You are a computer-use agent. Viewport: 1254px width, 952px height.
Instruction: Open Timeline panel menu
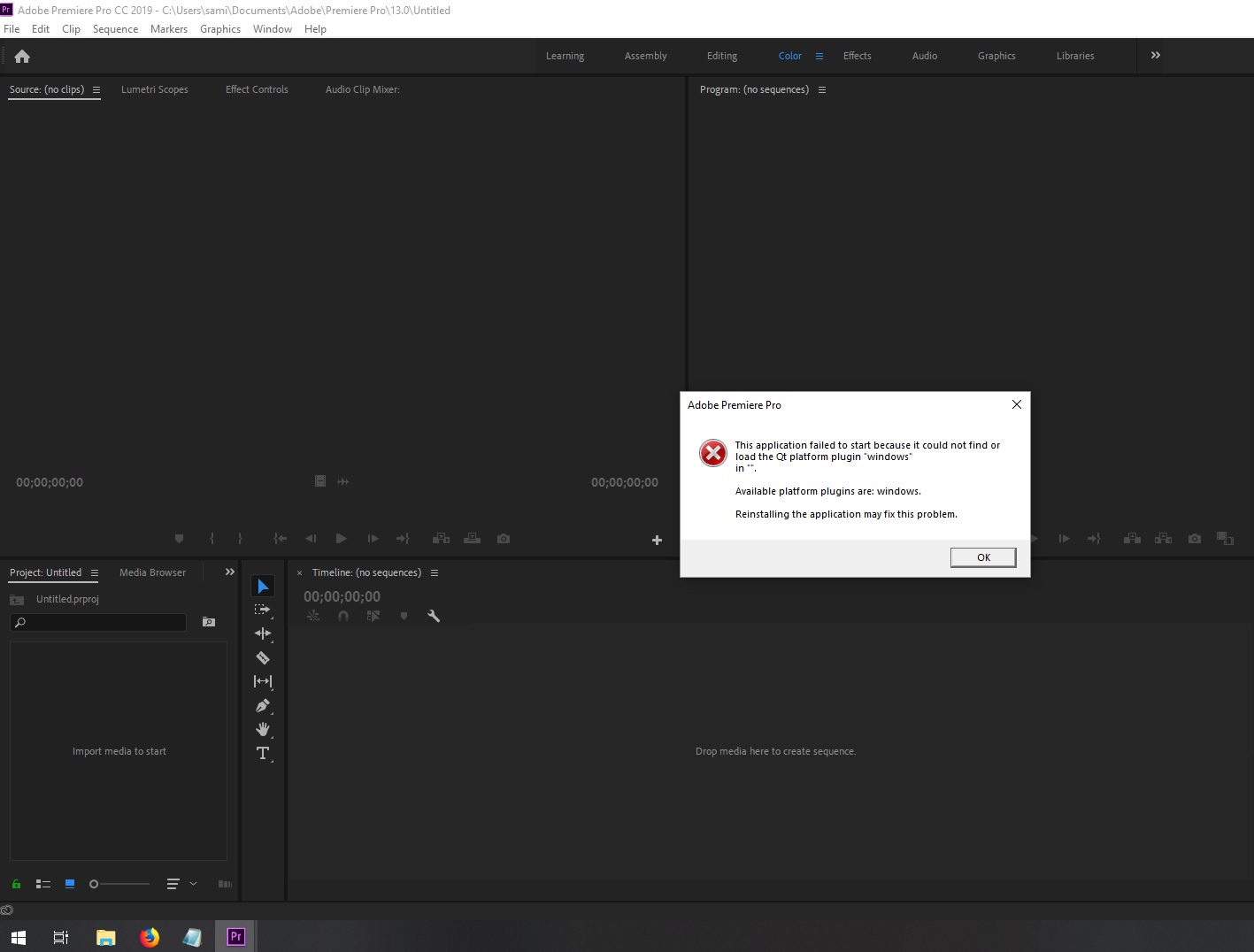(x=435, y=572)
